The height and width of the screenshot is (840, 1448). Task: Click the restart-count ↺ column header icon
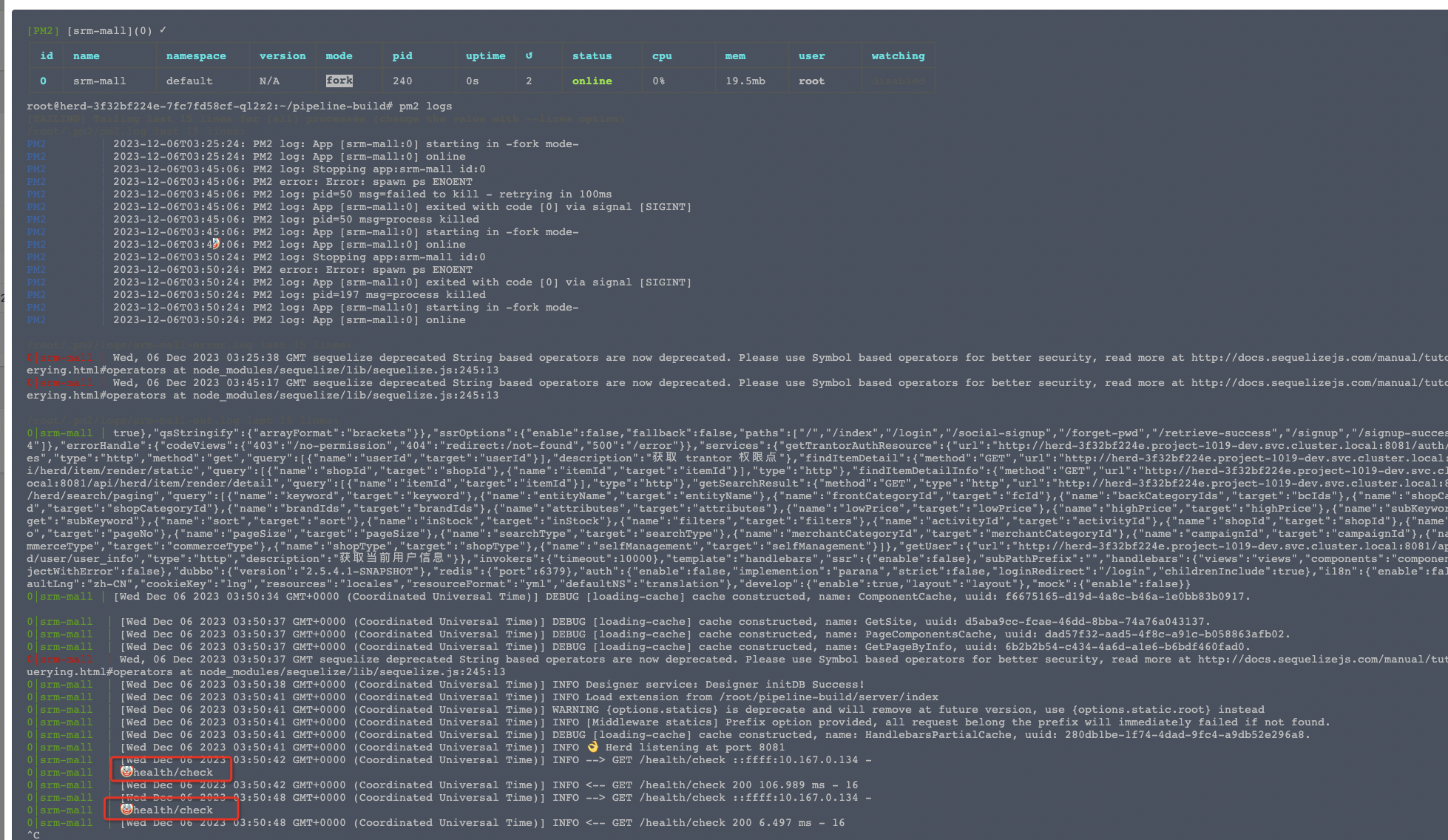529,55
